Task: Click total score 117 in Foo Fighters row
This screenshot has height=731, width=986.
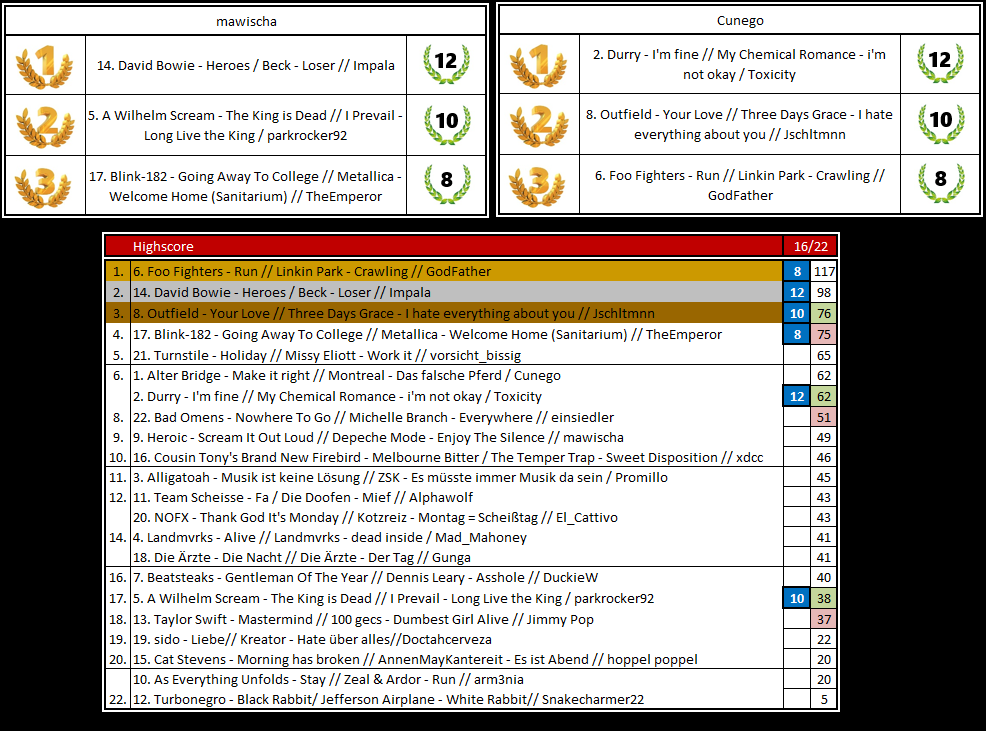Action: [824, 272]
